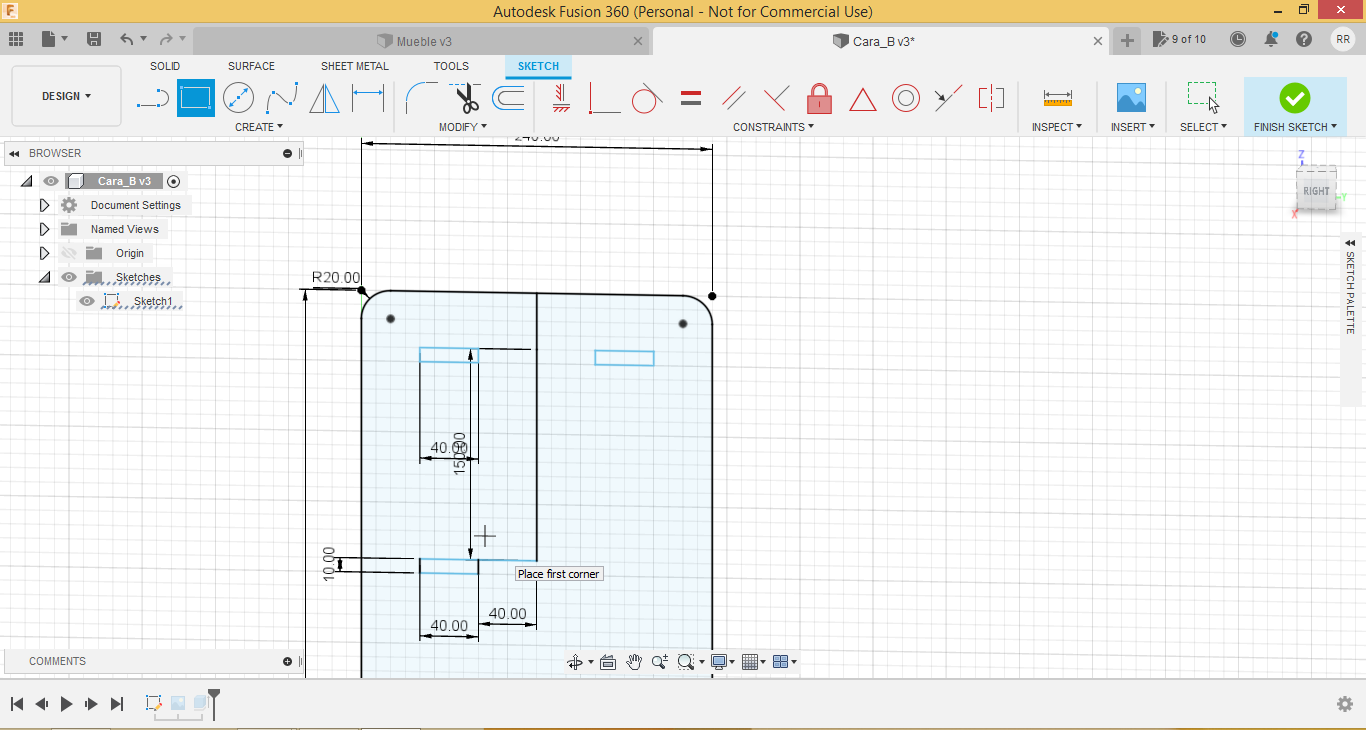Click the Sketch Dimension tool

point(368,98)
